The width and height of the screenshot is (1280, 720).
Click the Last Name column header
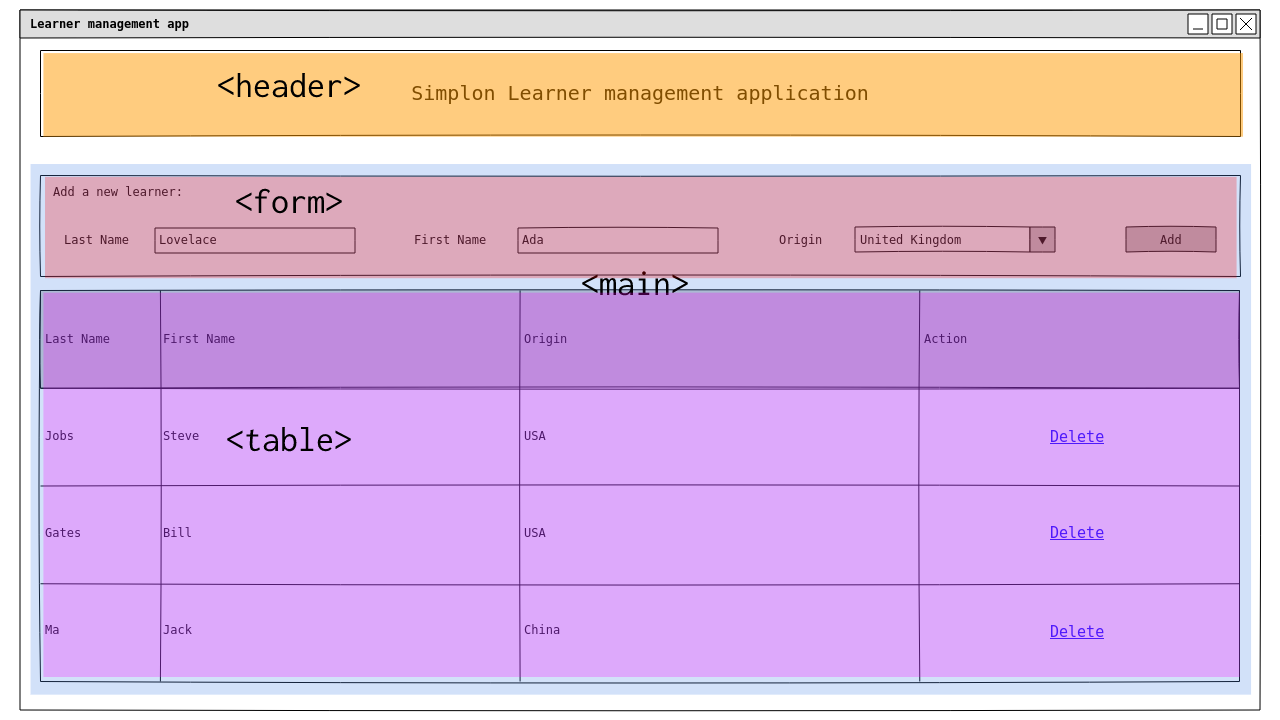click(78, 339)
